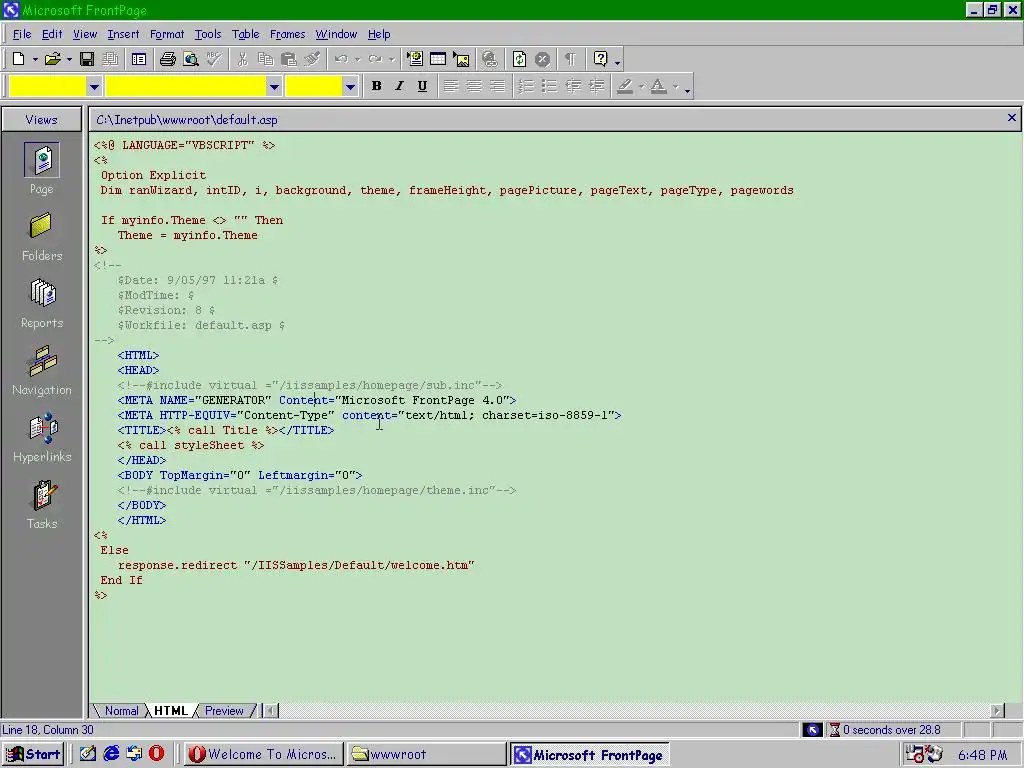1024x768 pixels.
Task: Click the Copy toolbar icon
Action: tap(266, 59)
